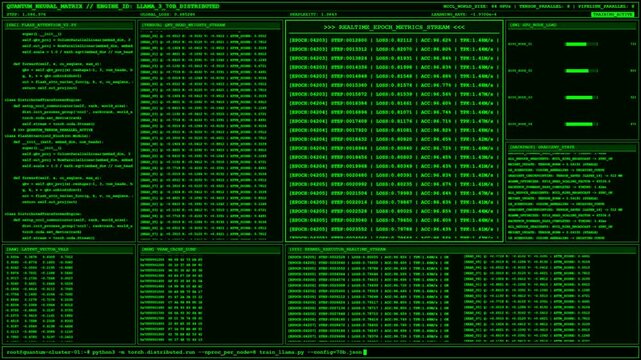The height and width of the screenshot is (360, 641).
Task: Click the epoch row with STEP:0013824
Action: [x=394, y=58]
